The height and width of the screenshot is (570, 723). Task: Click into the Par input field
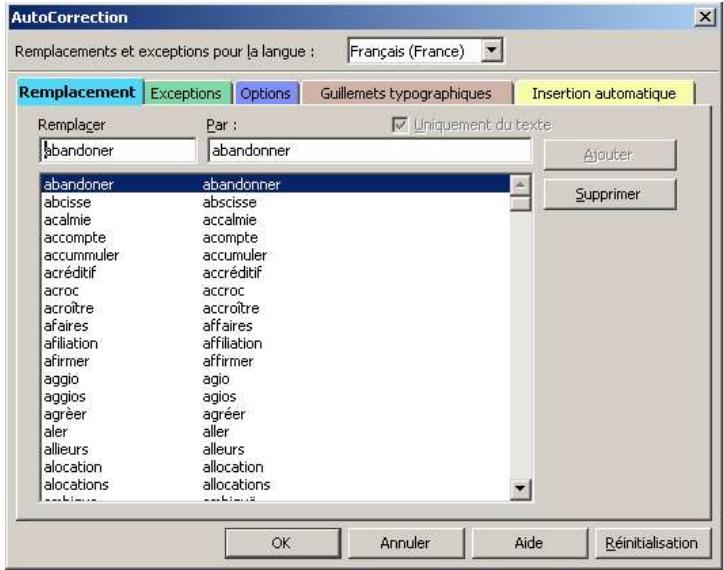[369, 150]
